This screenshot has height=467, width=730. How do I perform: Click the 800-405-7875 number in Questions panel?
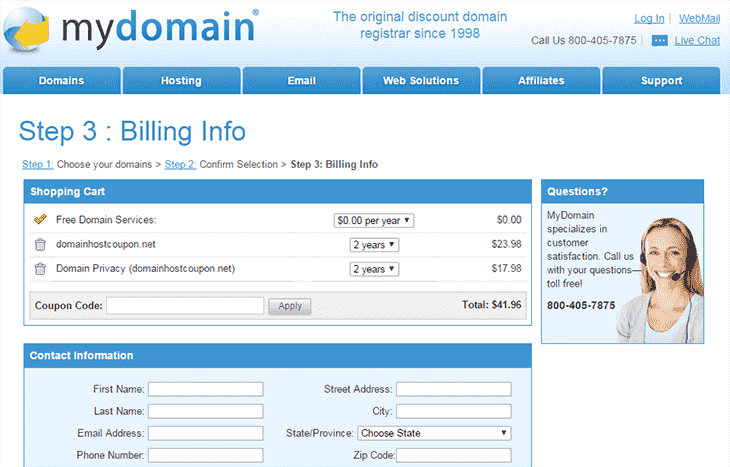click(581, 305)
